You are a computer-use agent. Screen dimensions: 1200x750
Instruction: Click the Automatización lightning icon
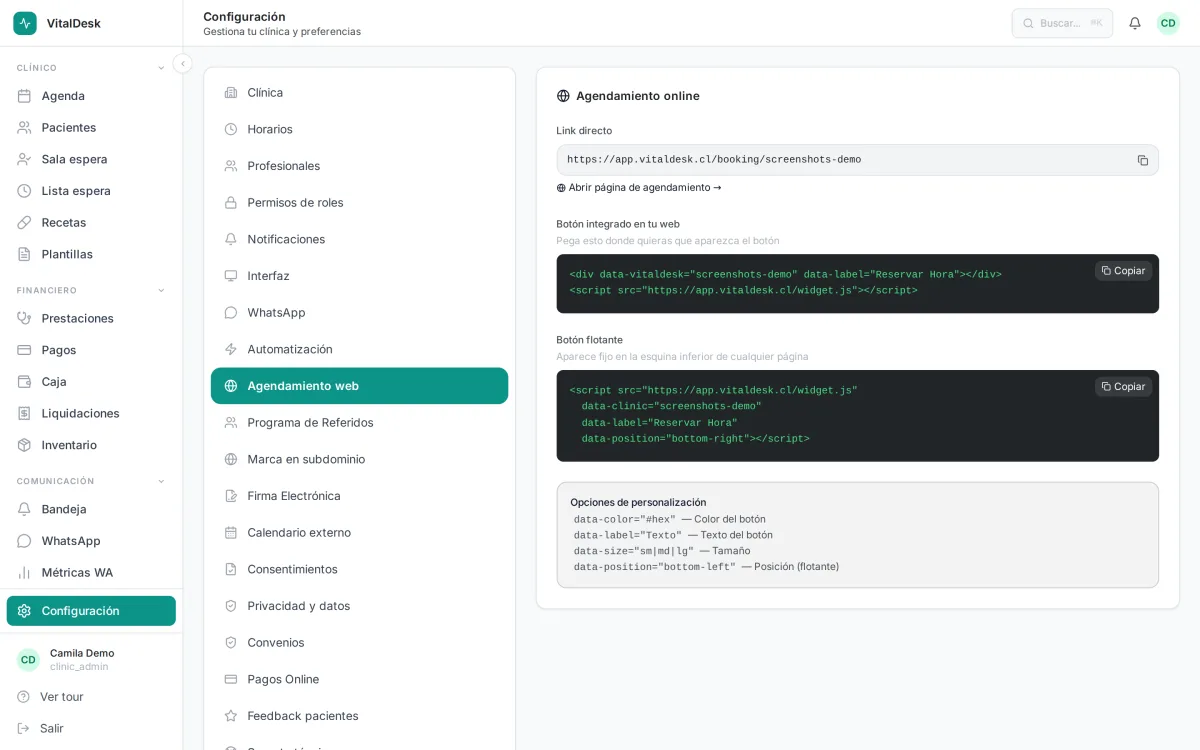point(231,349)
